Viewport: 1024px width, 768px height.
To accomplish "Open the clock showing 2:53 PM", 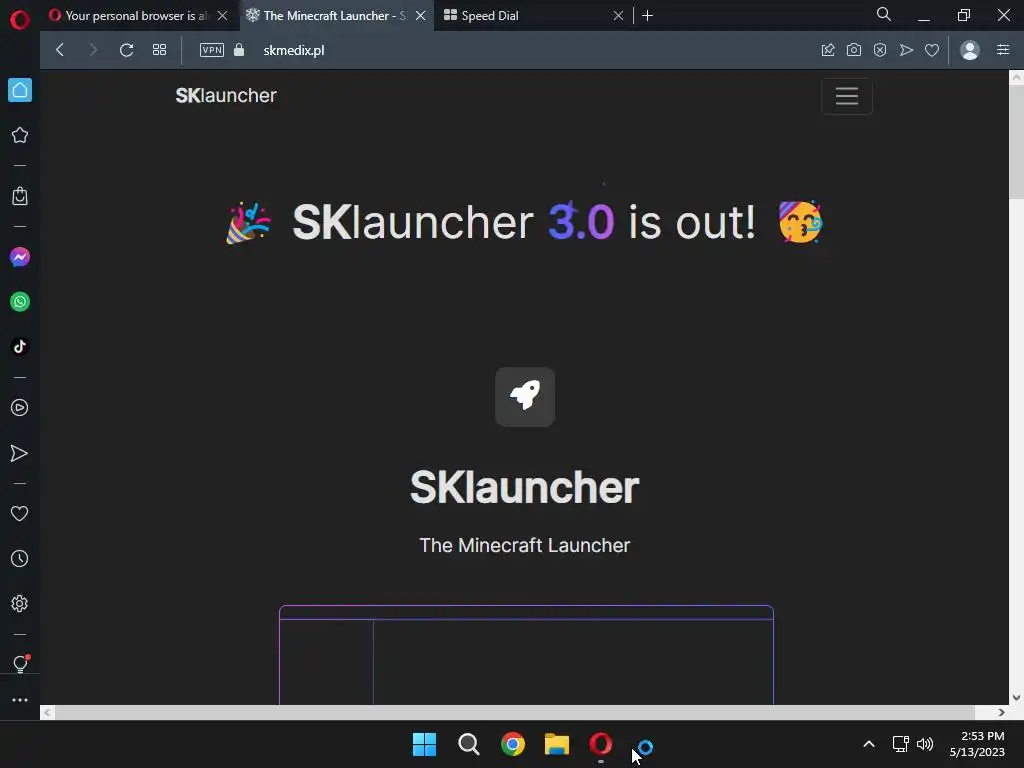I will click(x=977, y=744).
